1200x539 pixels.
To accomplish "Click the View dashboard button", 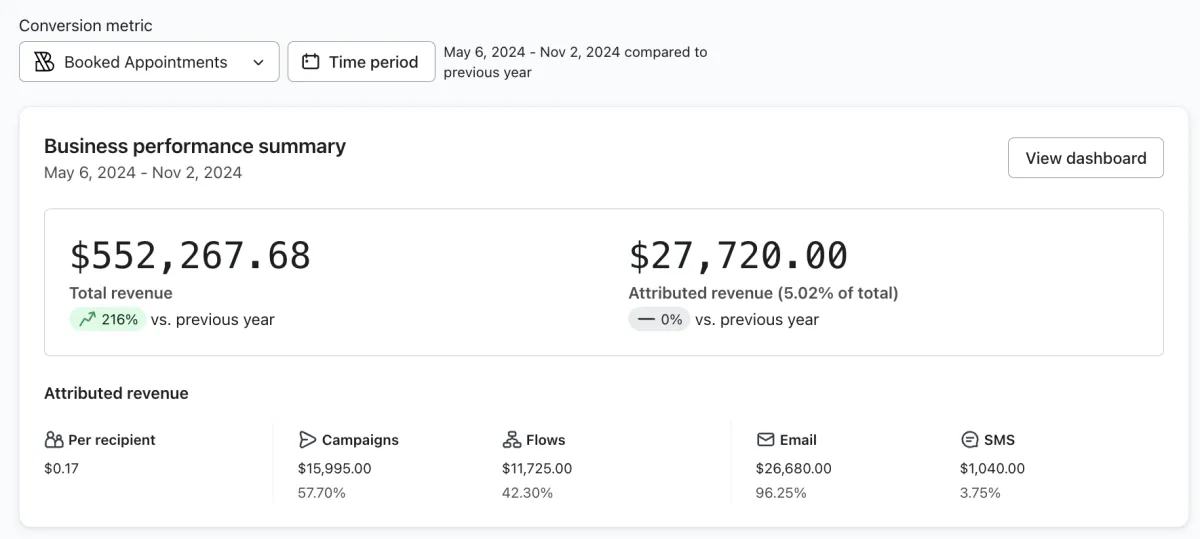I will (x=1085, y=158).
